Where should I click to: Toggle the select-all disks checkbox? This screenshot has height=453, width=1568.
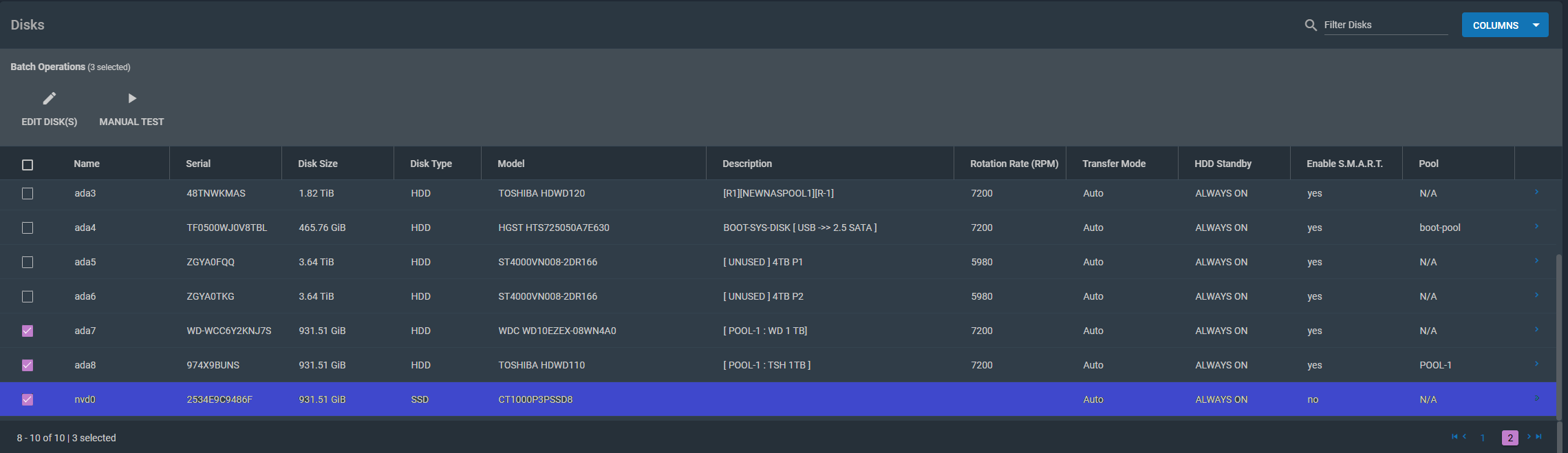(x=28, y=165)
